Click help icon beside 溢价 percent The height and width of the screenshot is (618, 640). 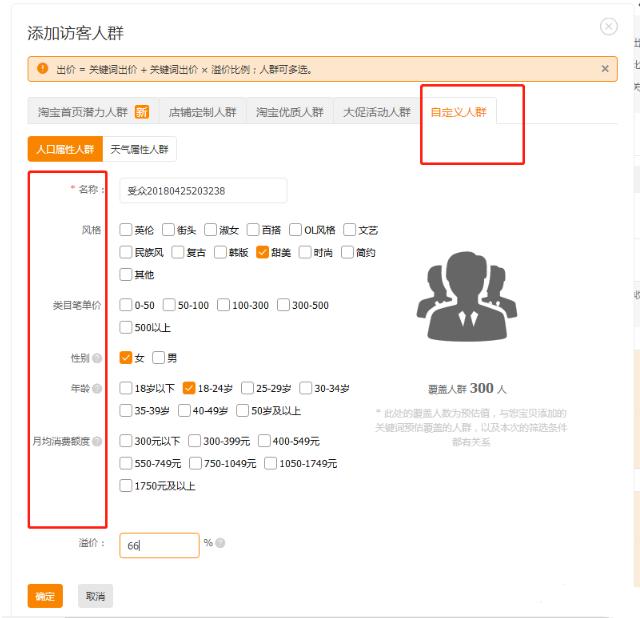point(220,543)
